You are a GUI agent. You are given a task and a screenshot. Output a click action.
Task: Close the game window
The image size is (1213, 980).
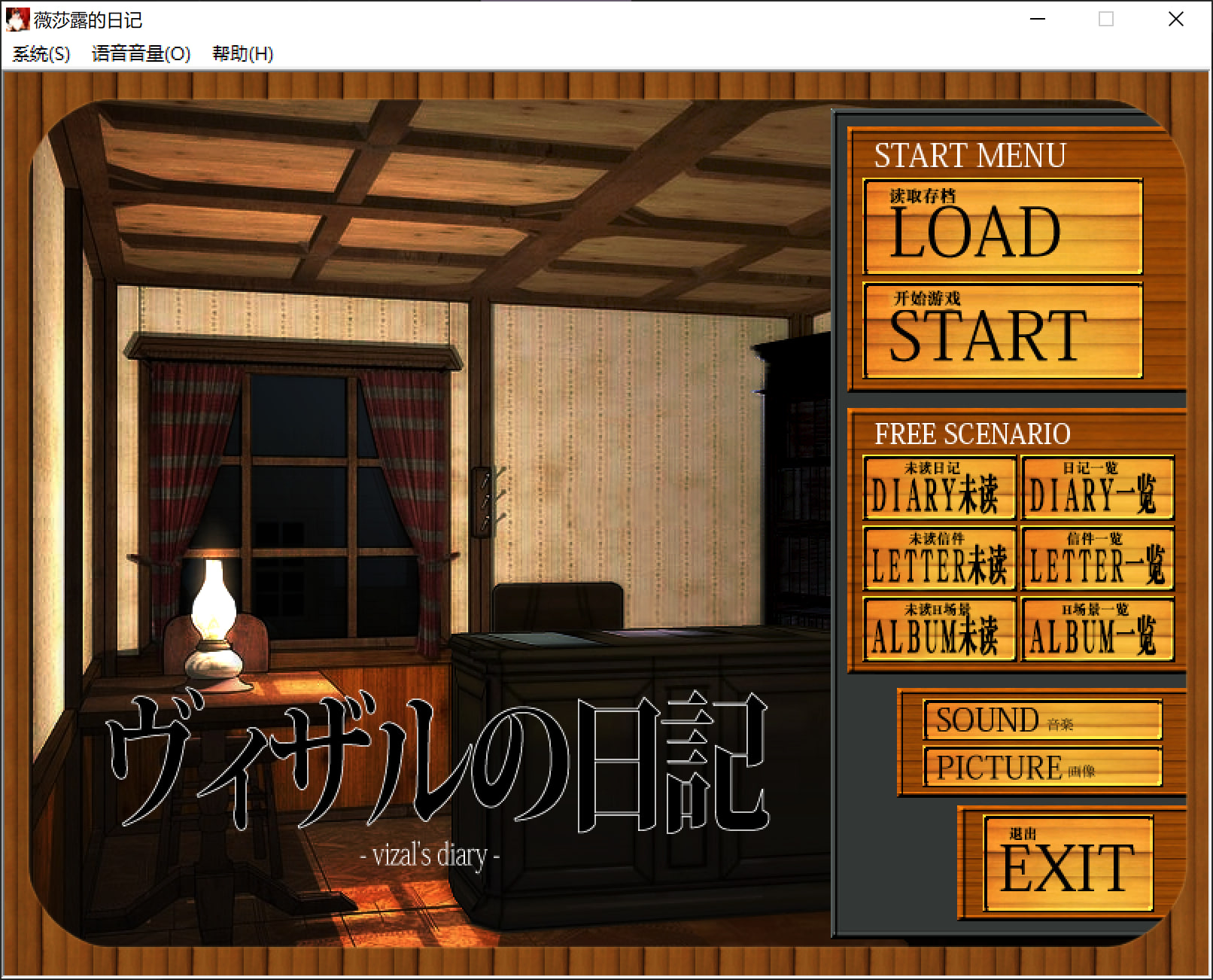(1175, 20)
